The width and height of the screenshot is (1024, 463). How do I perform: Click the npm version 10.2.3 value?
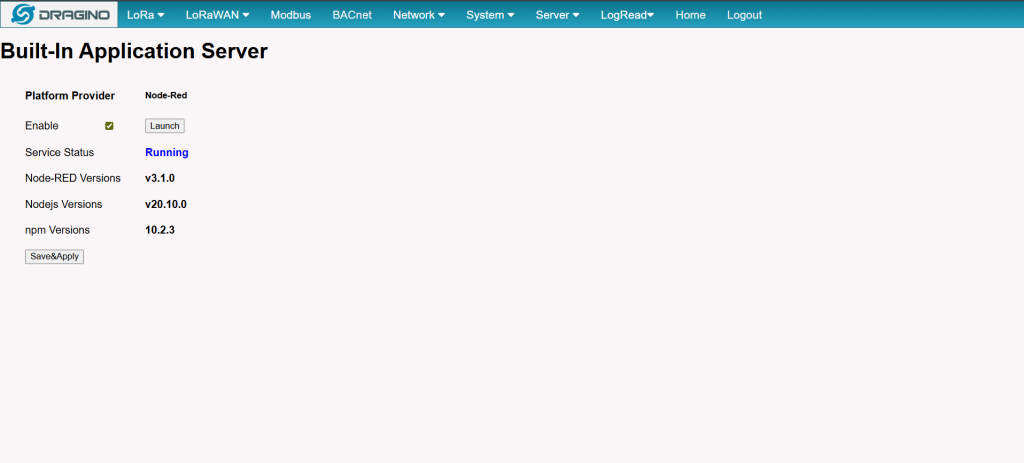tap(160, 230)
